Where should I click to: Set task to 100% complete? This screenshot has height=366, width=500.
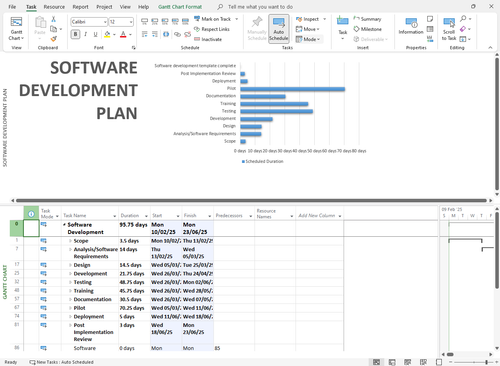(x=185, y=22)
